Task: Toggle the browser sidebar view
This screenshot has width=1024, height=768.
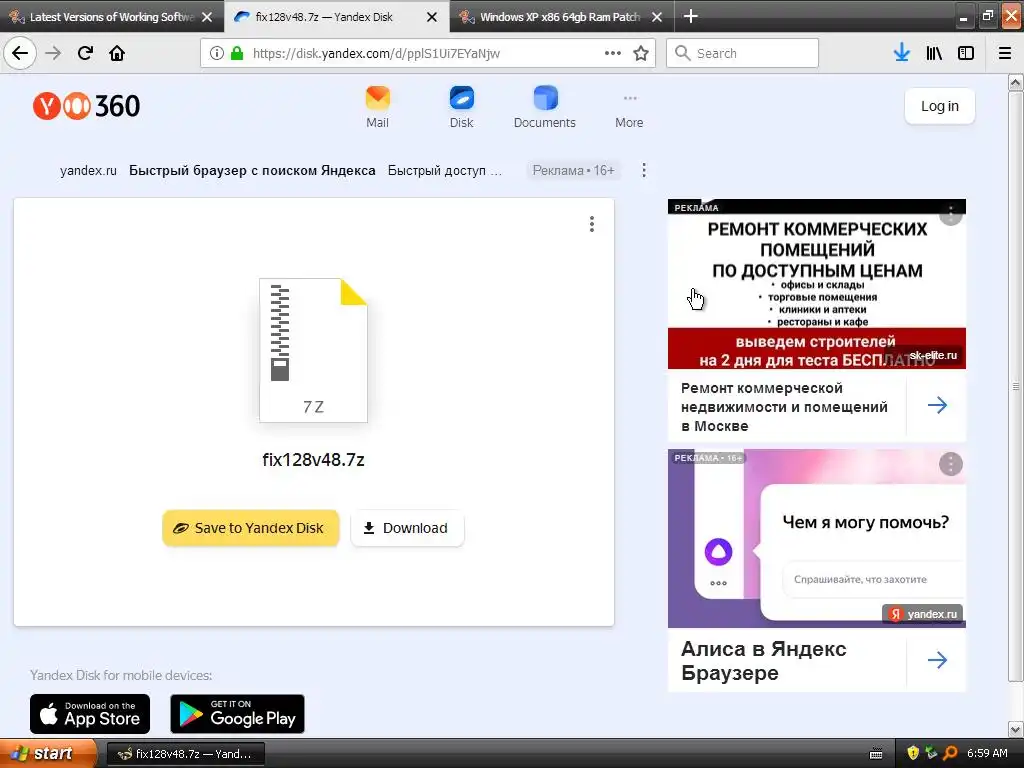Action: [x=966, y=53]
